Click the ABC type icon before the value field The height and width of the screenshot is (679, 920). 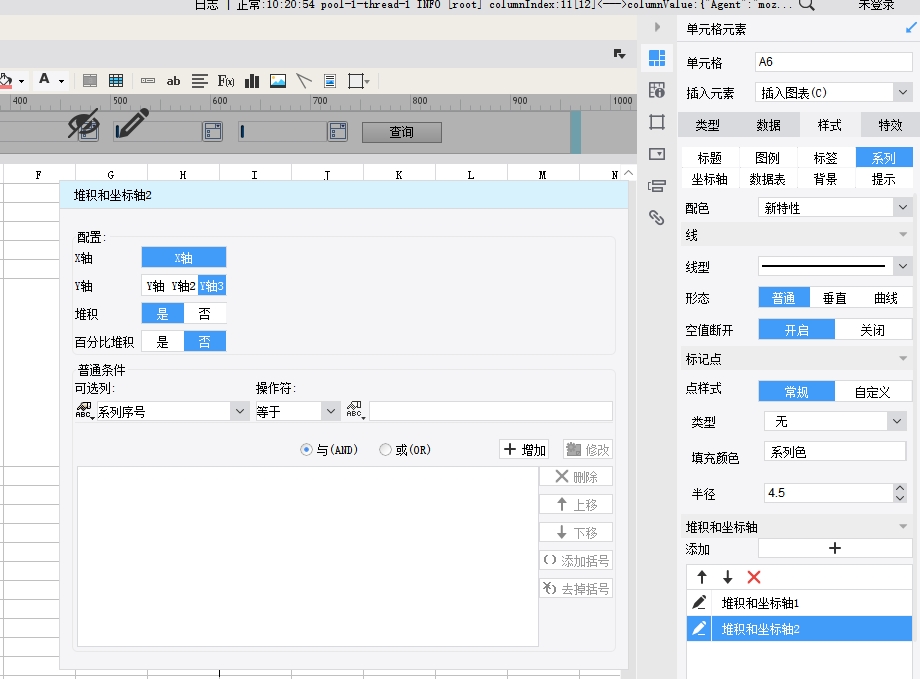pyautogui.click(x=355, y=410)
